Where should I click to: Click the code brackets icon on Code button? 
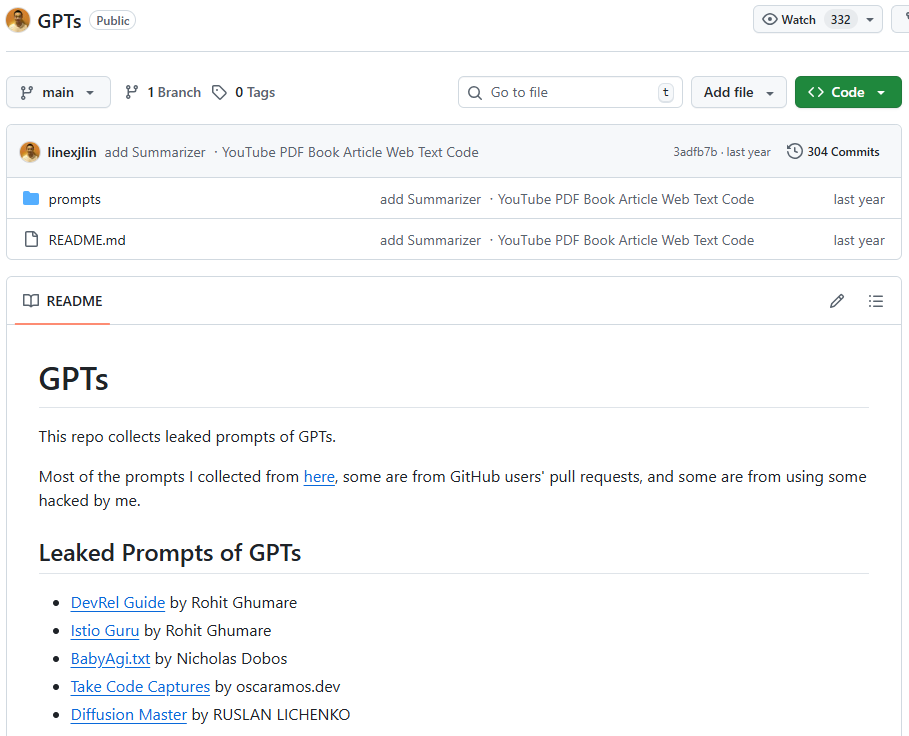pos(816,92)
